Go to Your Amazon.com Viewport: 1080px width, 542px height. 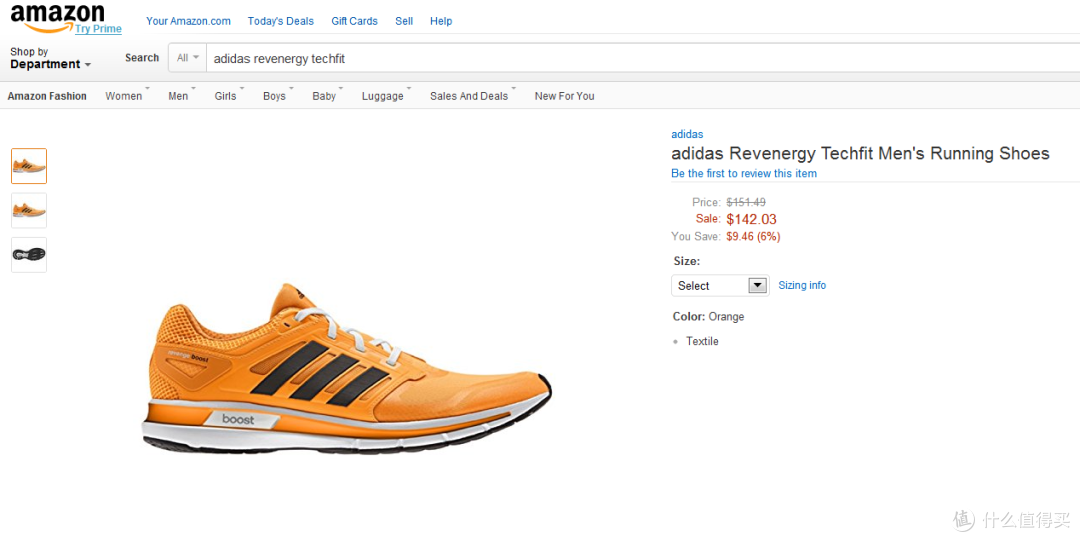[x=188, y=21]
